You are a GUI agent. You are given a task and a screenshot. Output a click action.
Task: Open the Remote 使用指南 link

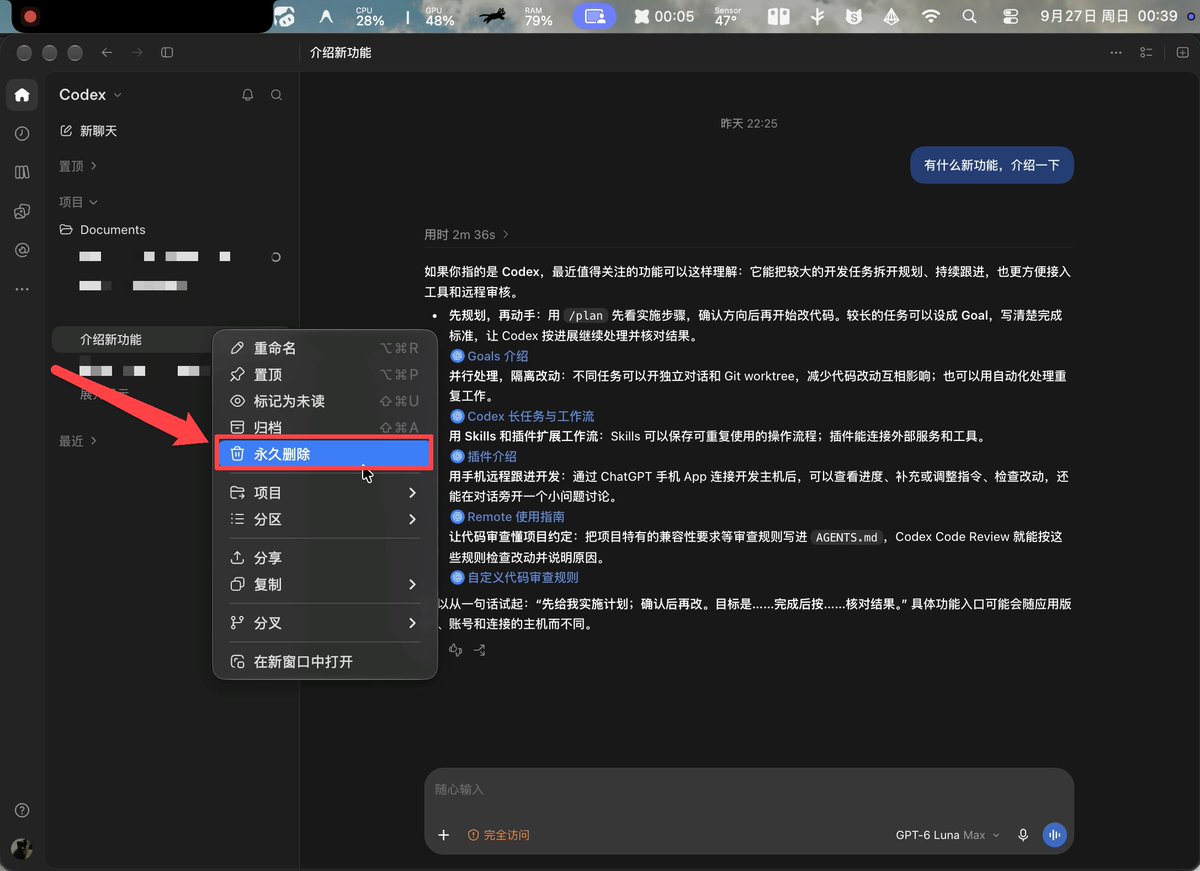coord(508,517)
